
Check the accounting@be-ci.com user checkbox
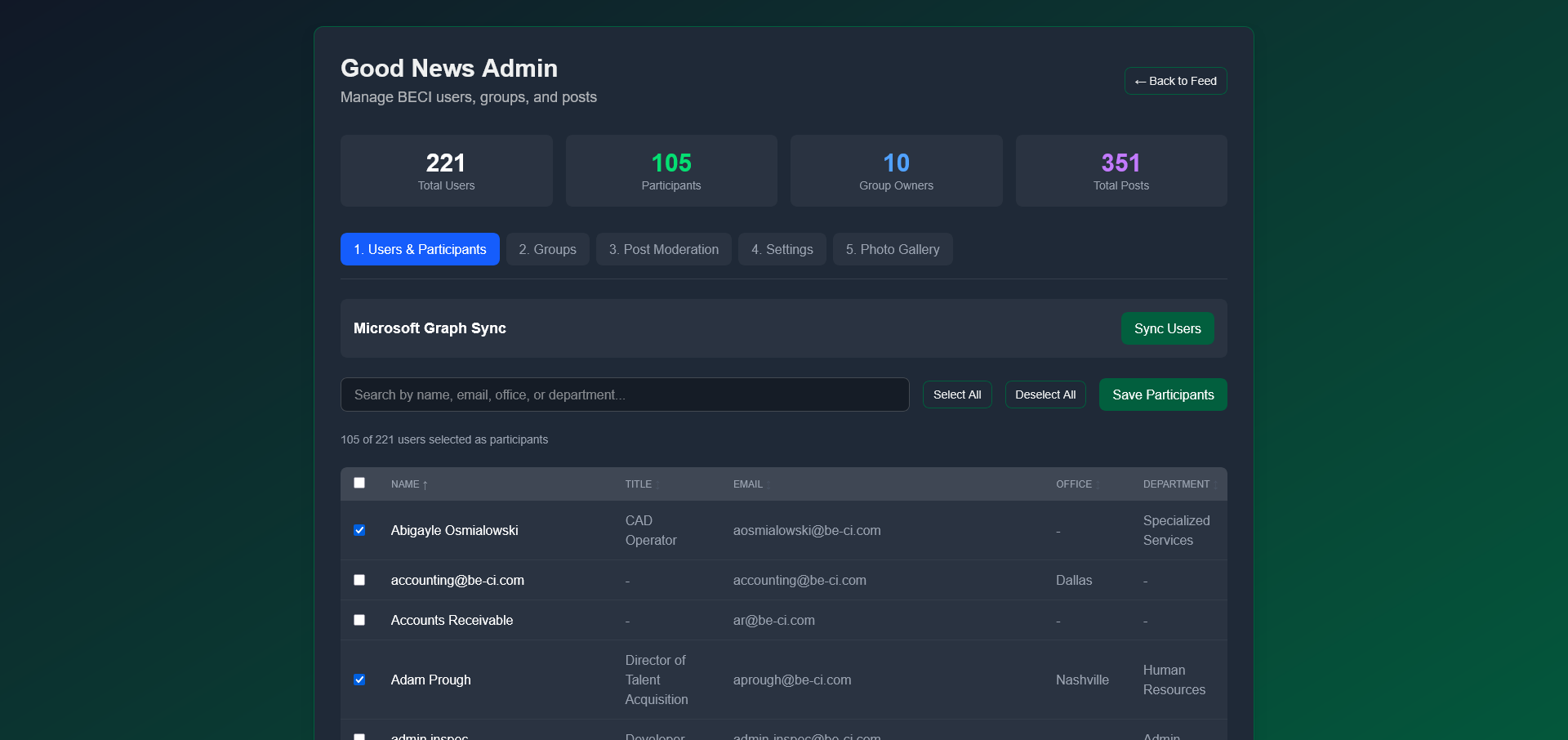pos(359,580)
